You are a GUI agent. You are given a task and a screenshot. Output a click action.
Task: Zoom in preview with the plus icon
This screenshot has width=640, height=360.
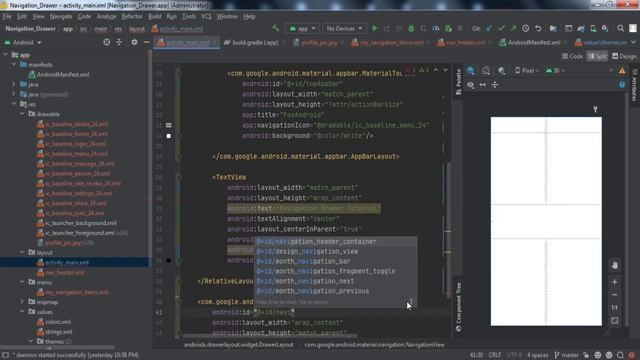point(615,282)
